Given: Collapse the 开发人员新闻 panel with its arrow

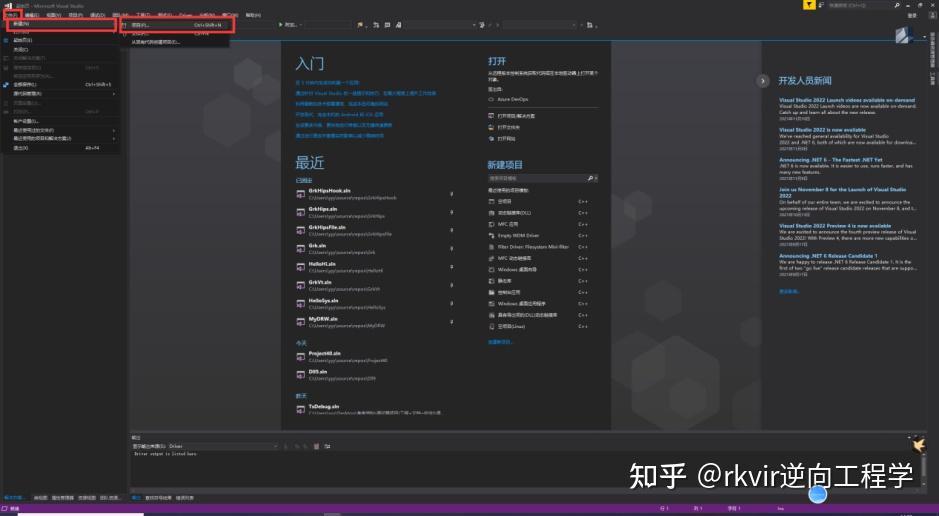Looking at the screenshot, I should point(762,81).
